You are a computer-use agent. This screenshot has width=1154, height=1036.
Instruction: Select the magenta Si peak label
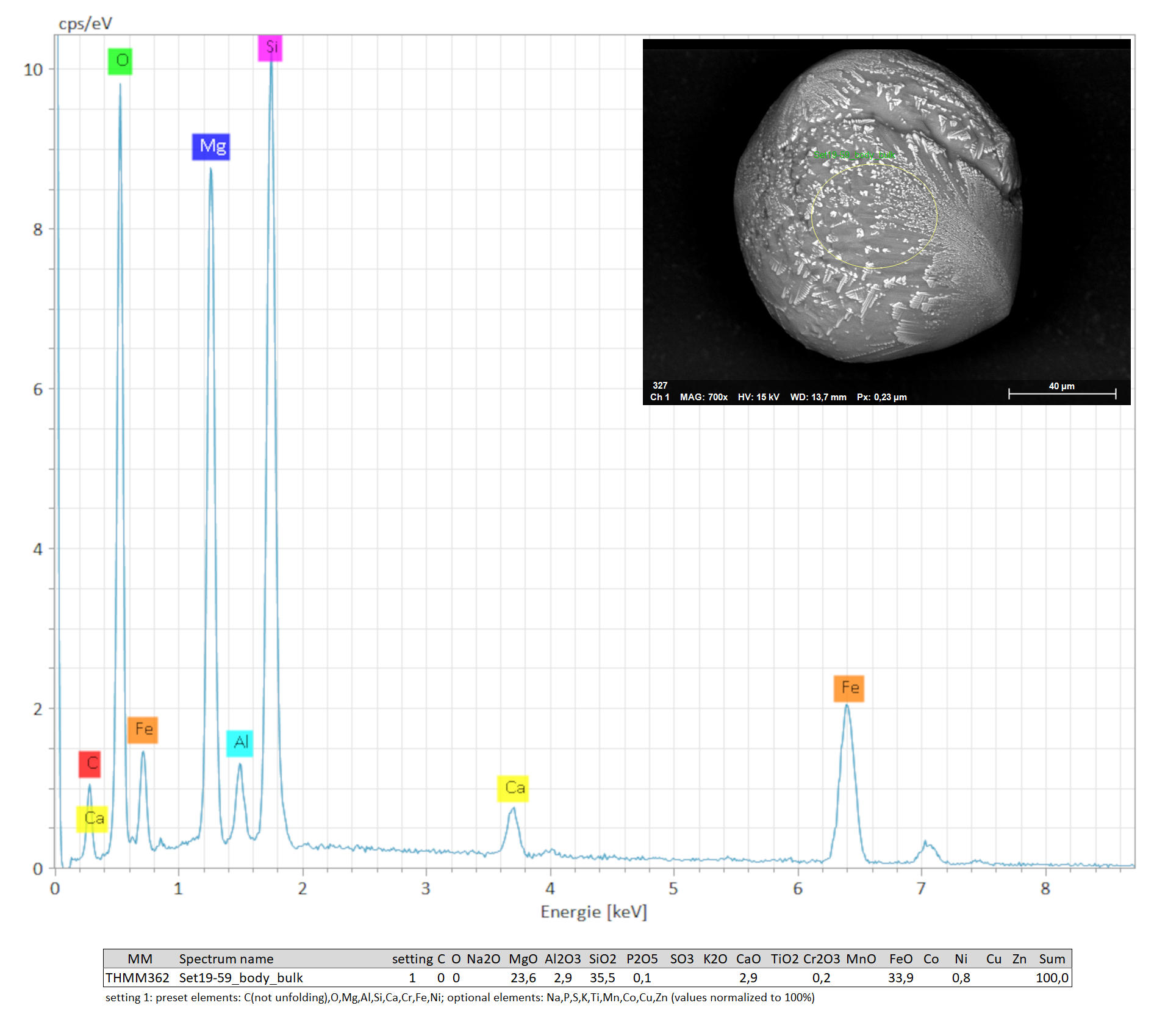pos(270,48)
